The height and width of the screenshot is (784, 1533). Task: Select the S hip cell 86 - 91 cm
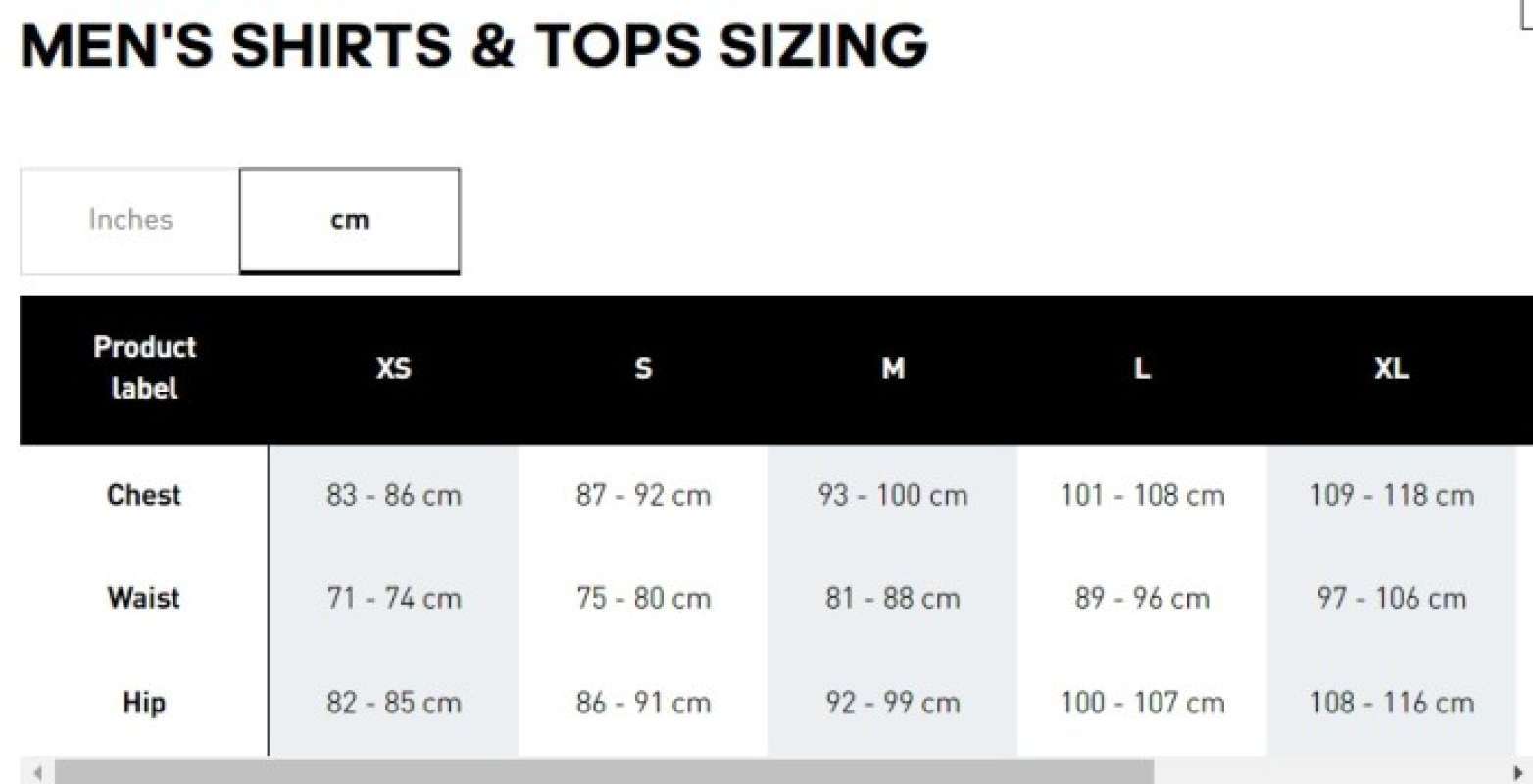(643, 703)
